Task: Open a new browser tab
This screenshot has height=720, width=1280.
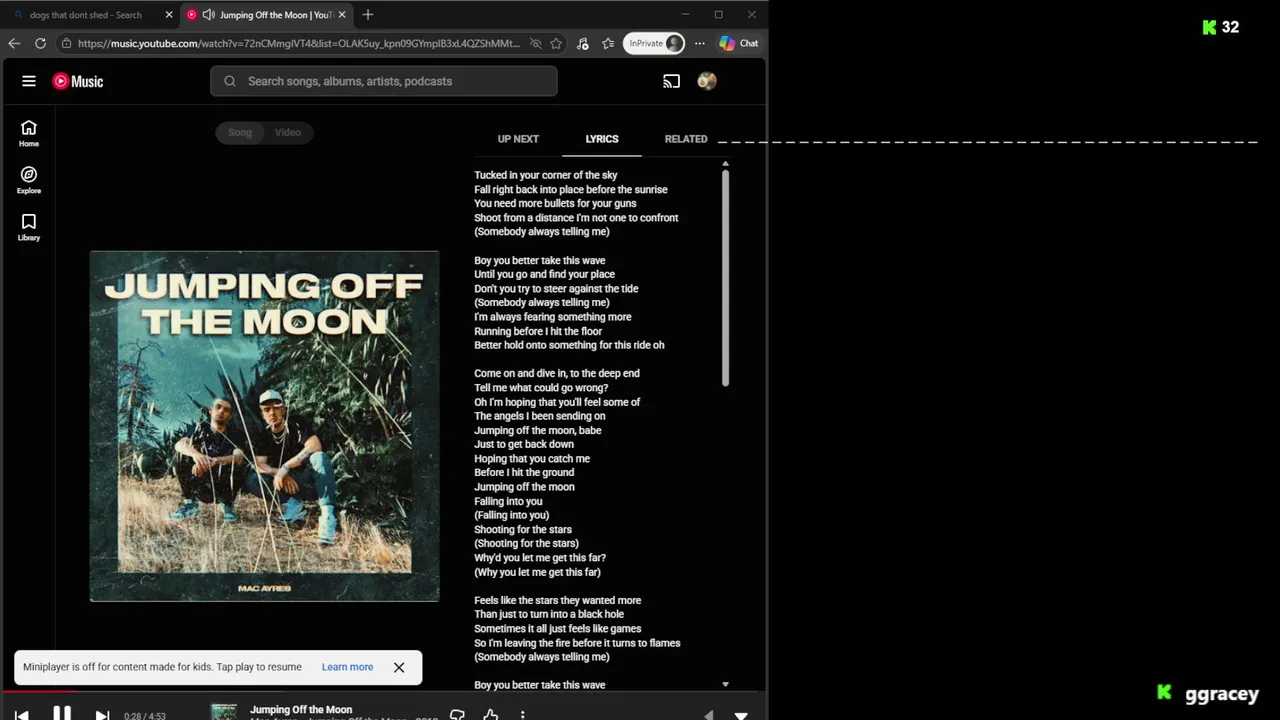Action: coord(368,15)
